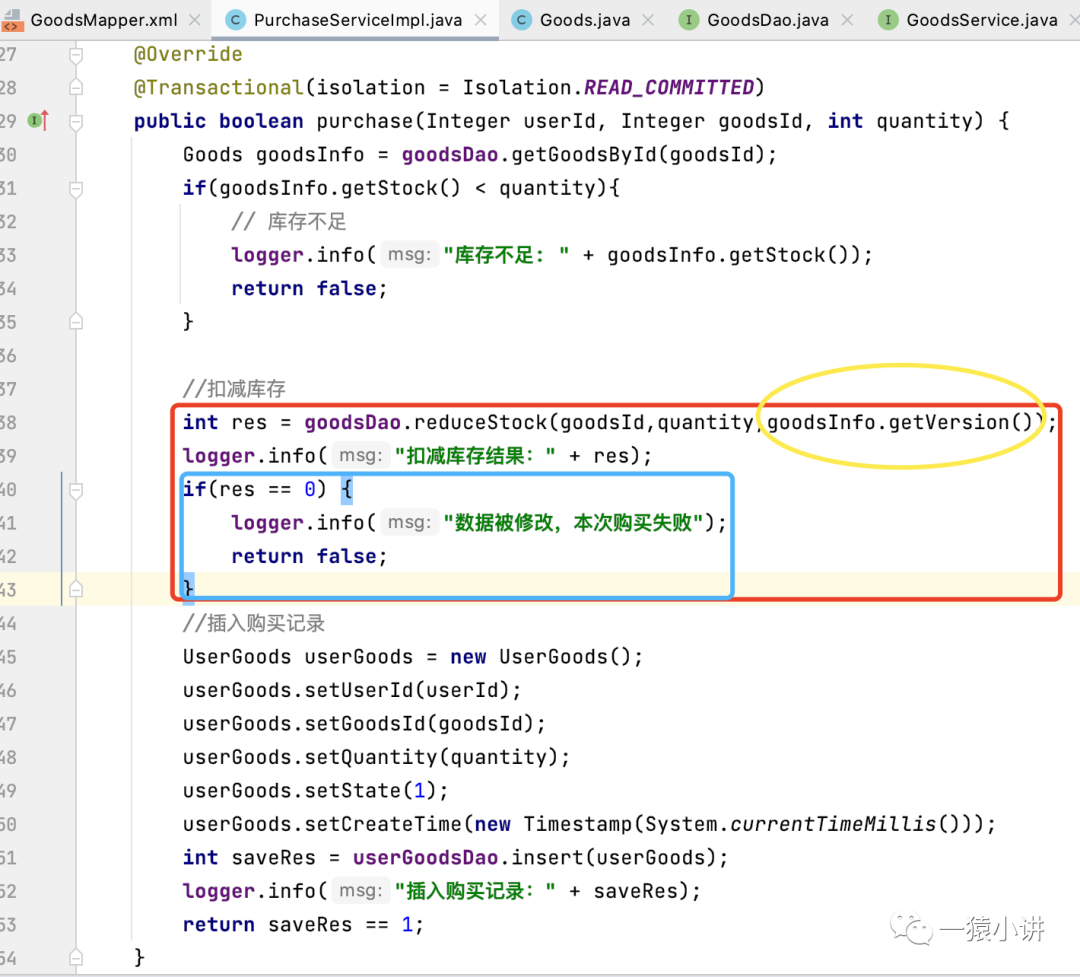Click on goodsInfo.getVersion() argument
Image resolution: width=1080 pixels, height=977 pixels.
click(900, 422)
